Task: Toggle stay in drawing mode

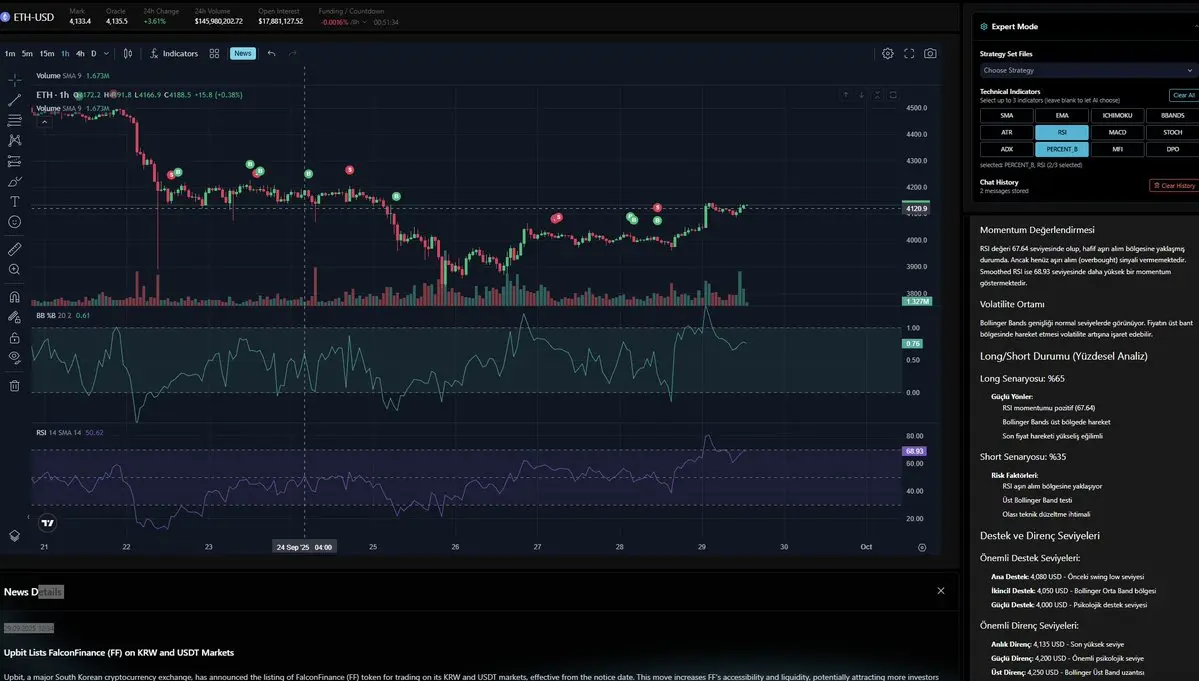Action: (15, 317)
